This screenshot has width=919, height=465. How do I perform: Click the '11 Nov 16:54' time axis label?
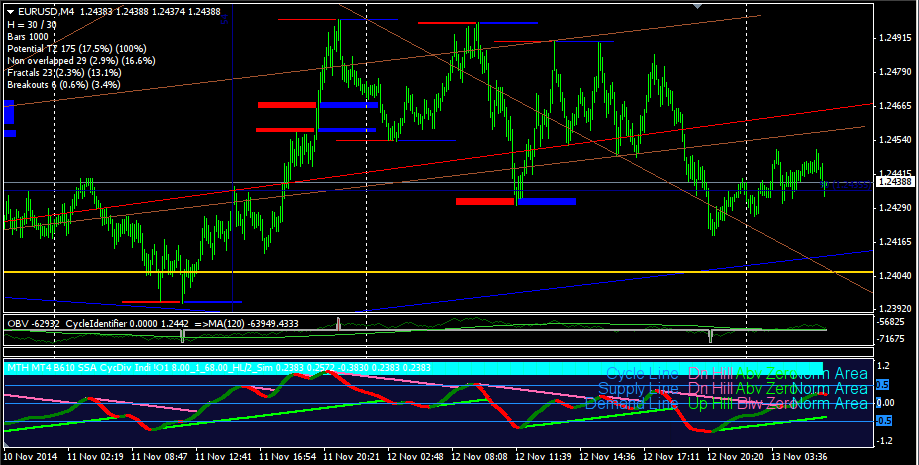coord(287,456)
